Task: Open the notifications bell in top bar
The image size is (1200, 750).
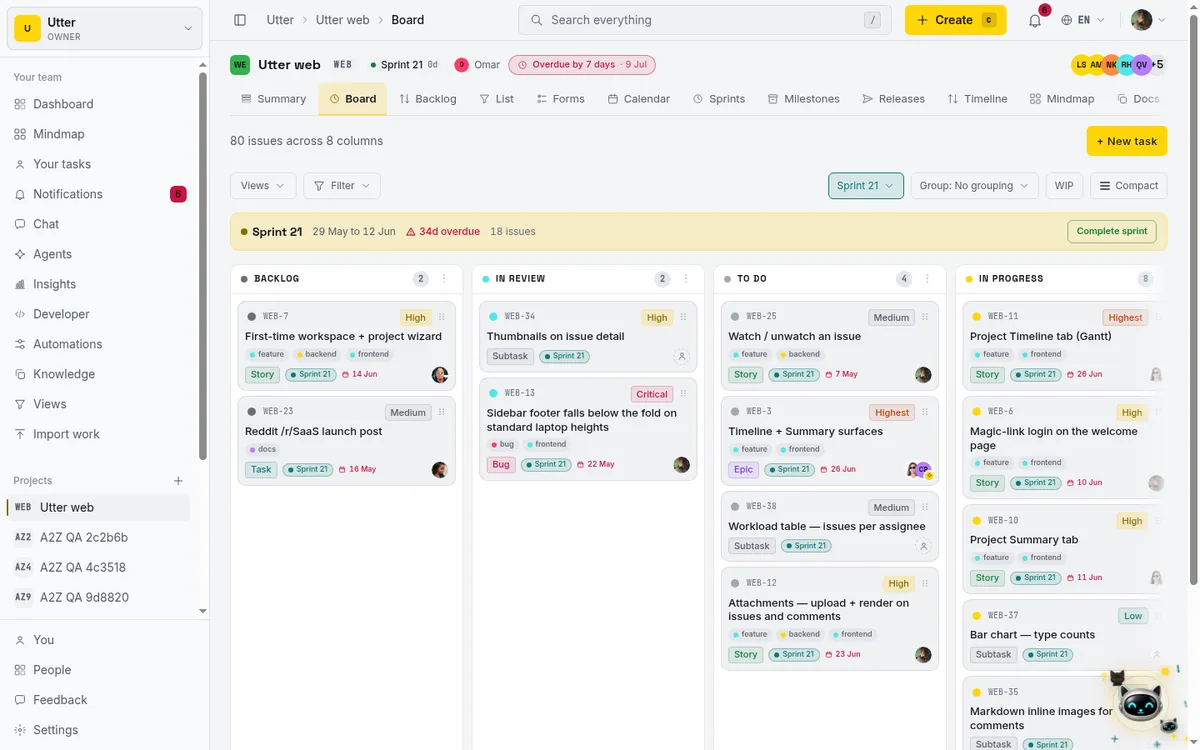Action: (1035, 20)
